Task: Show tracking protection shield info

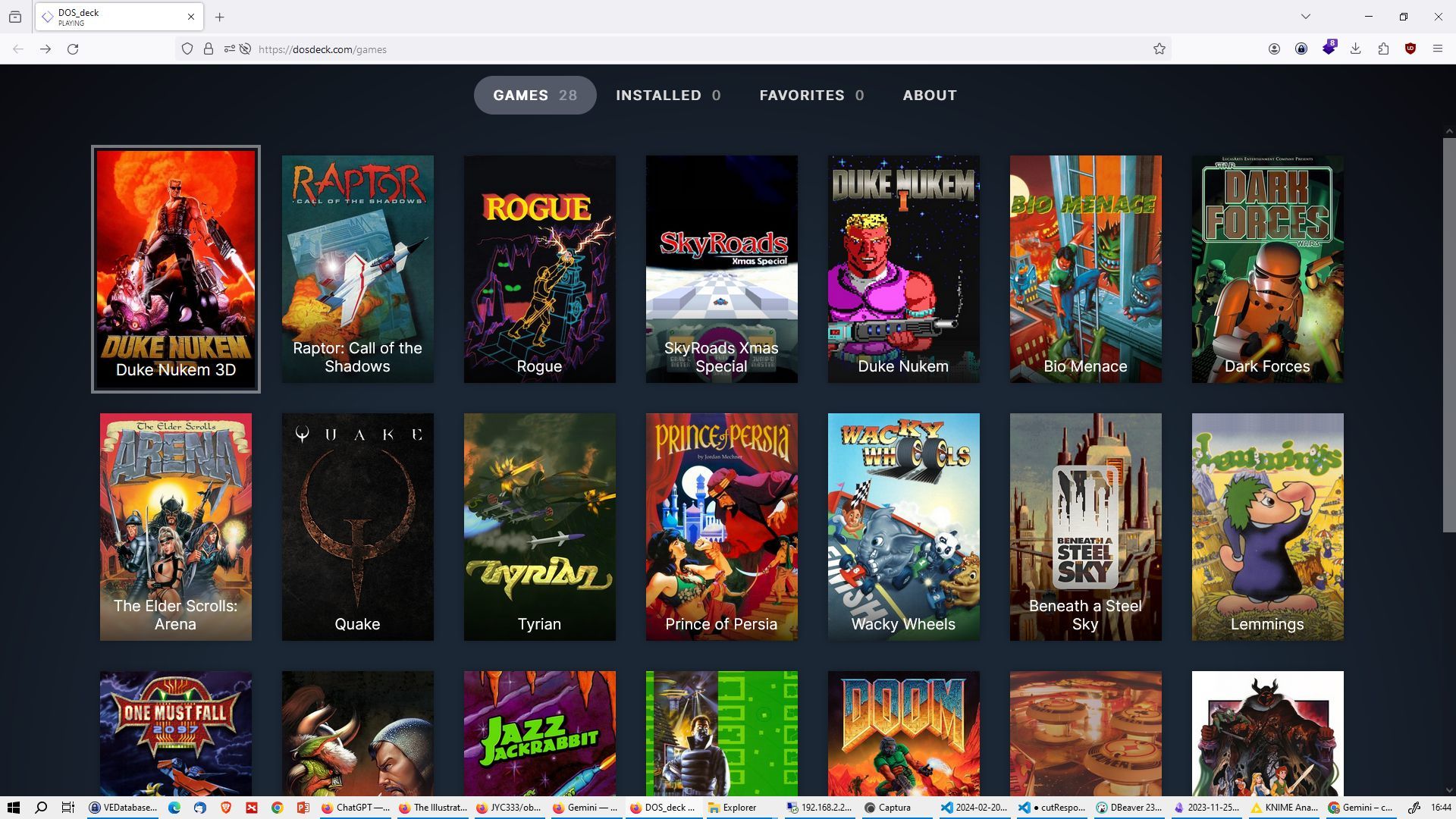Action: (x=187, y=49)
